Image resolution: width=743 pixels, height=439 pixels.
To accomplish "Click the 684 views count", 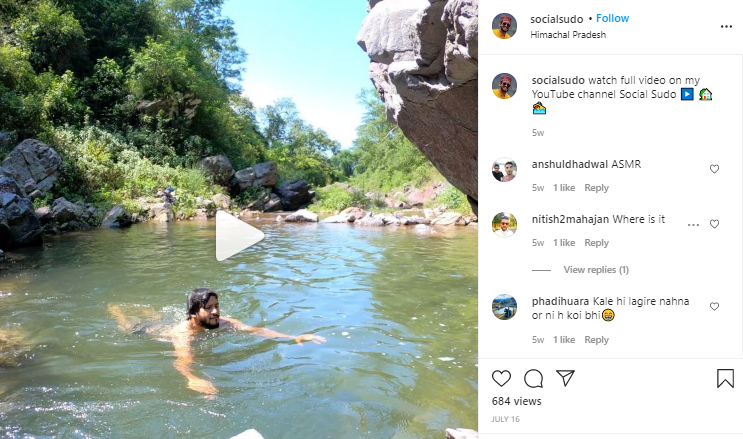I will (516, 402).
